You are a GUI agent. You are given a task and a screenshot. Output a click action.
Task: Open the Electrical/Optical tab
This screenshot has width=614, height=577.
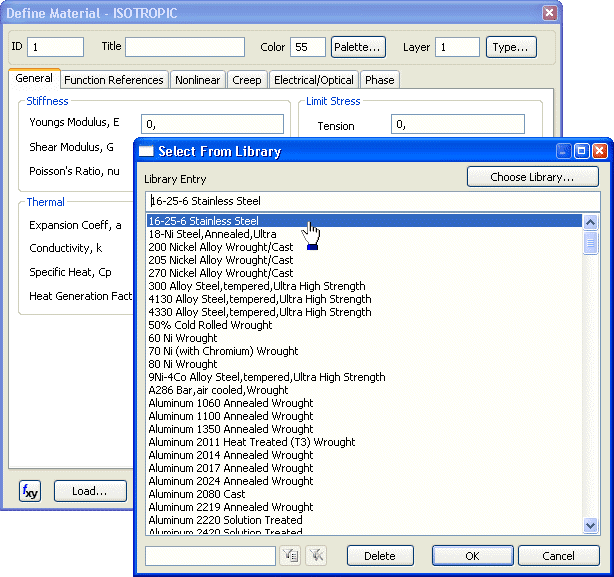[313, 80]
